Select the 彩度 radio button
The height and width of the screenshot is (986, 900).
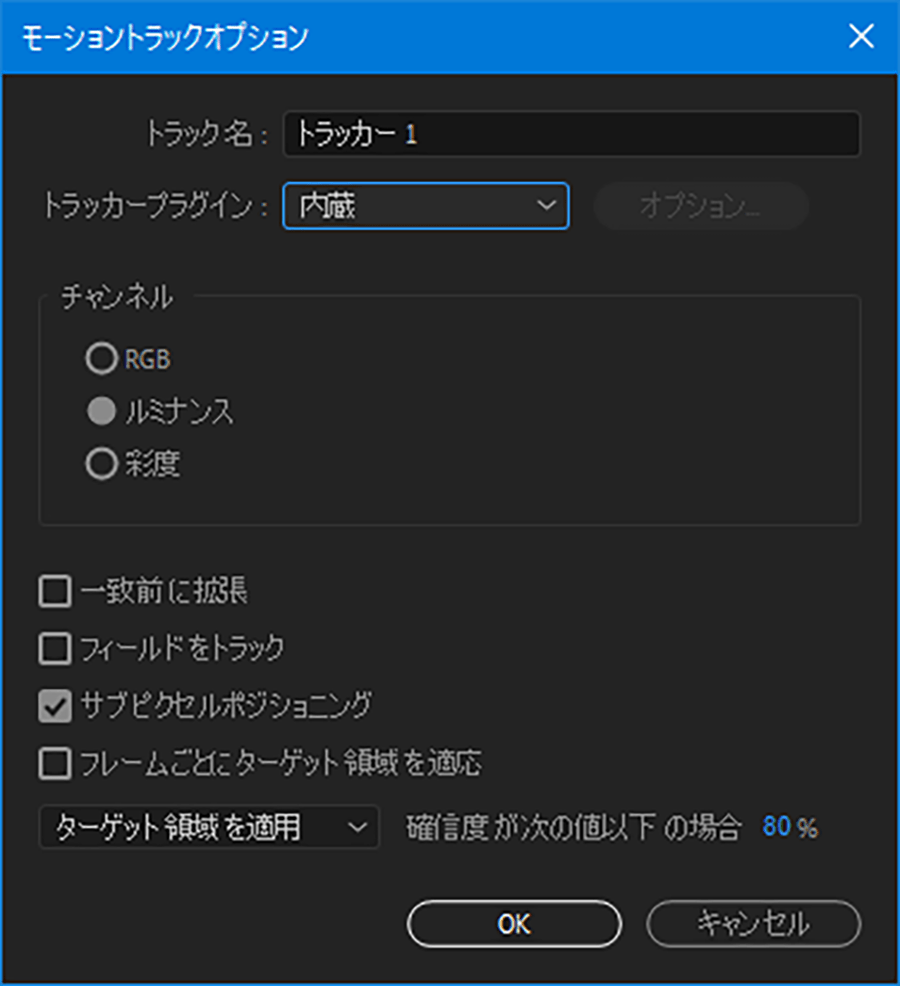101,464
